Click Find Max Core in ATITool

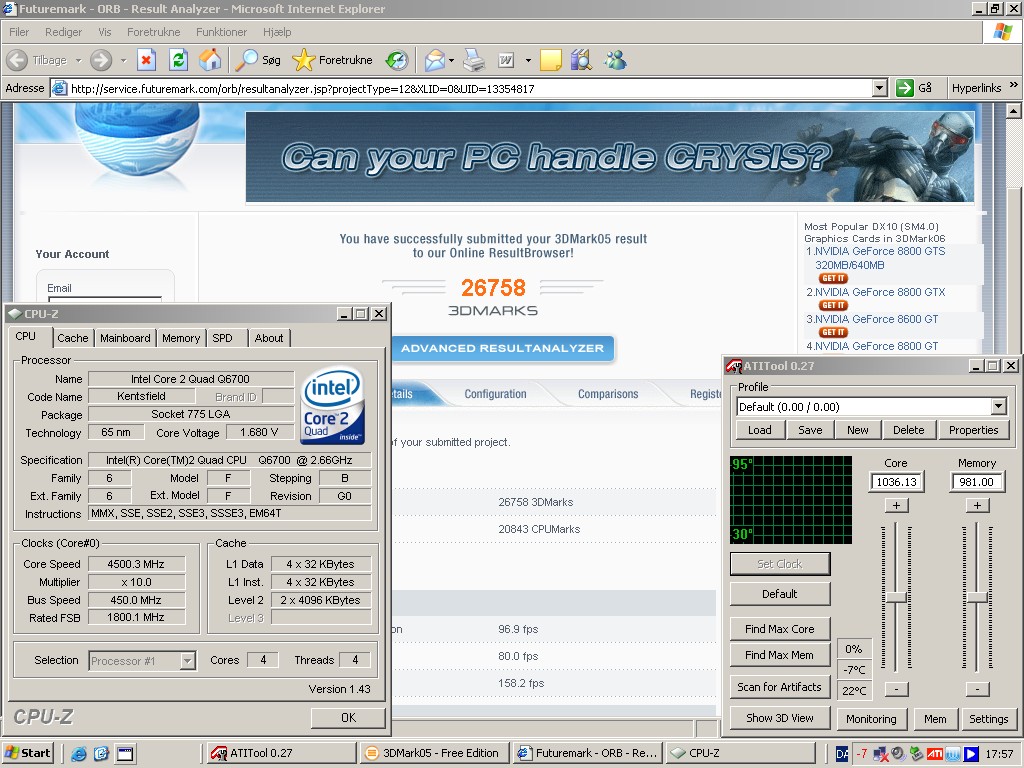(x=780, y=629)
